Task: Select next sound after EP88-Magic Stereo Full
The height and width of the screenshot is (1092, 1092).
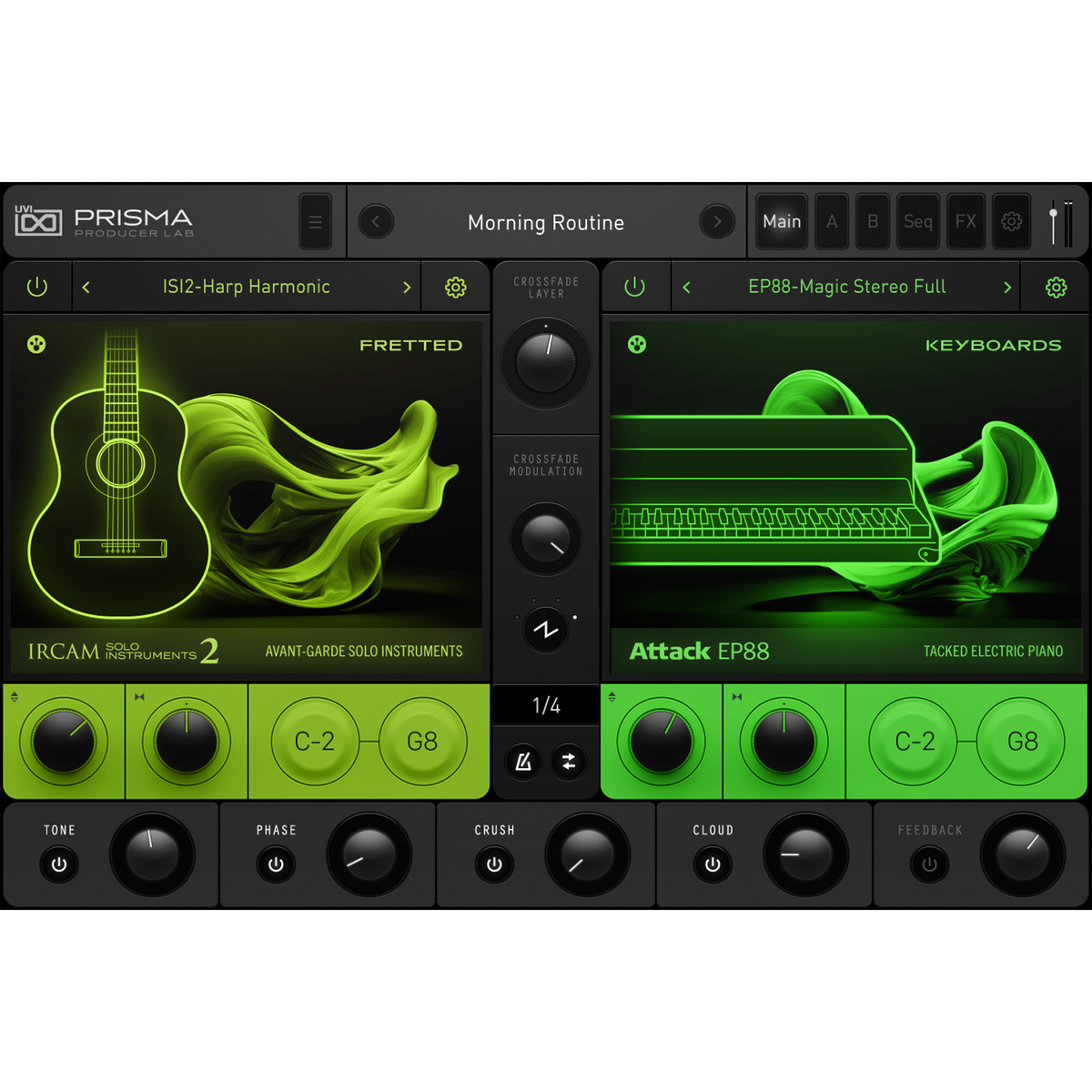Action: (1006, 288)
